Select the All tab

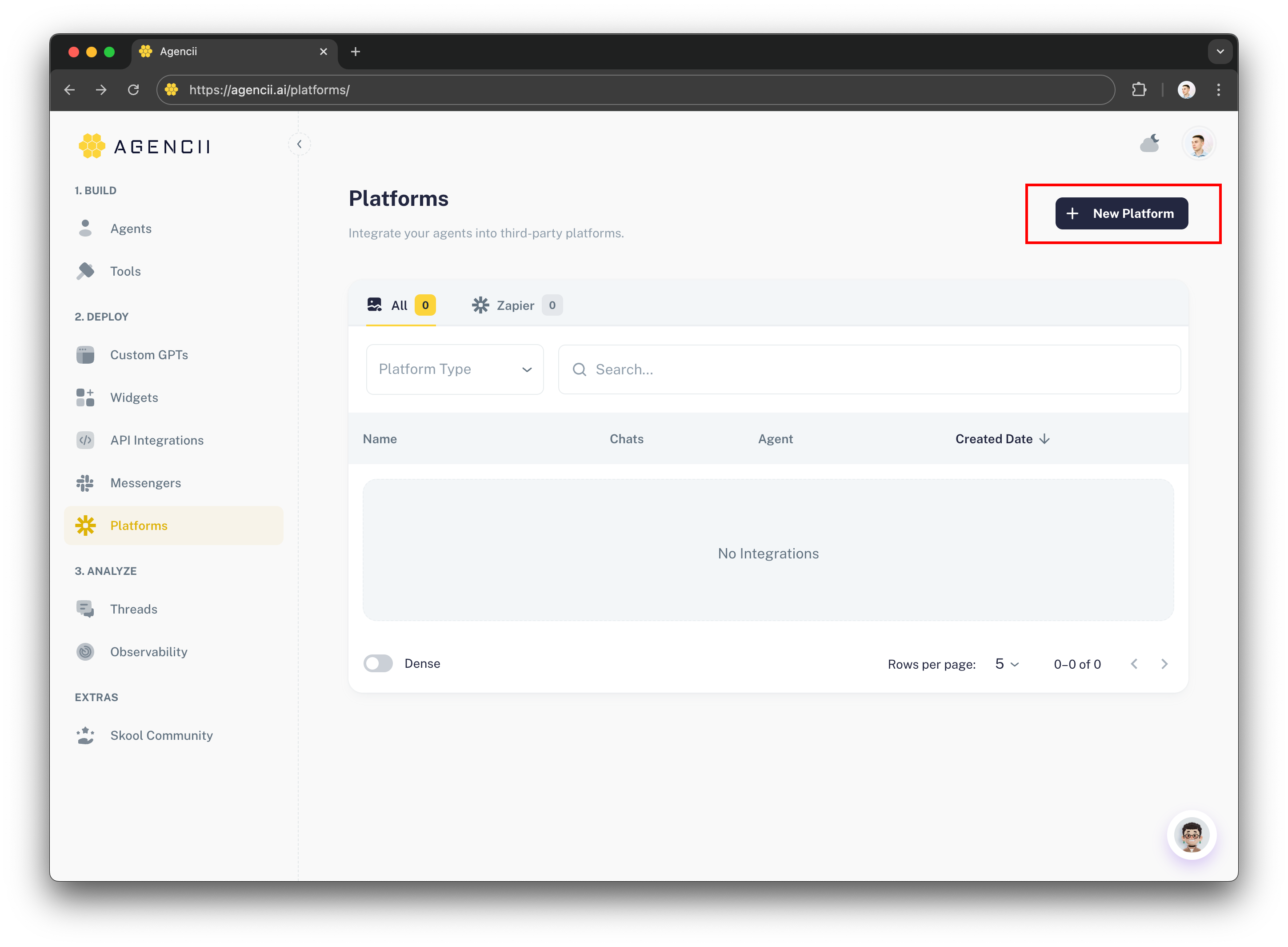point(400,305)
